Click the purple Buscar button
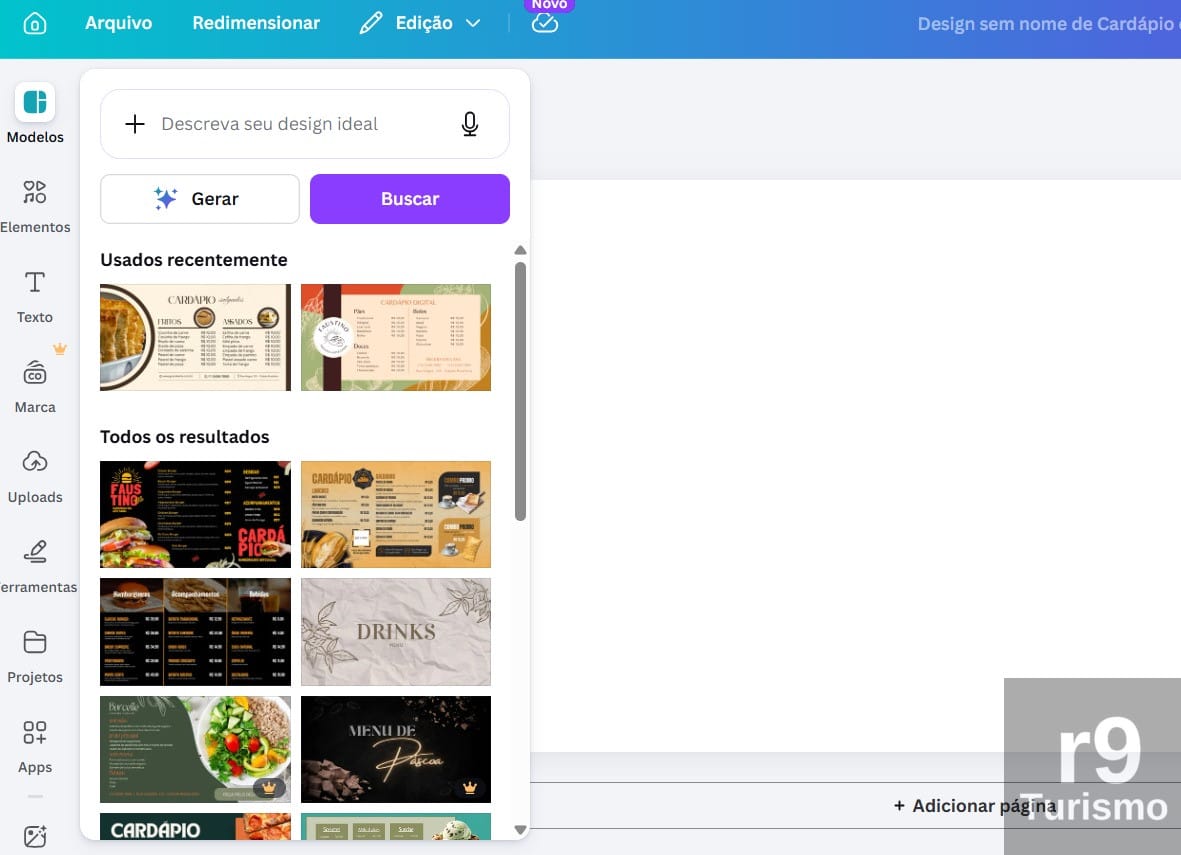 click(410, 199)
